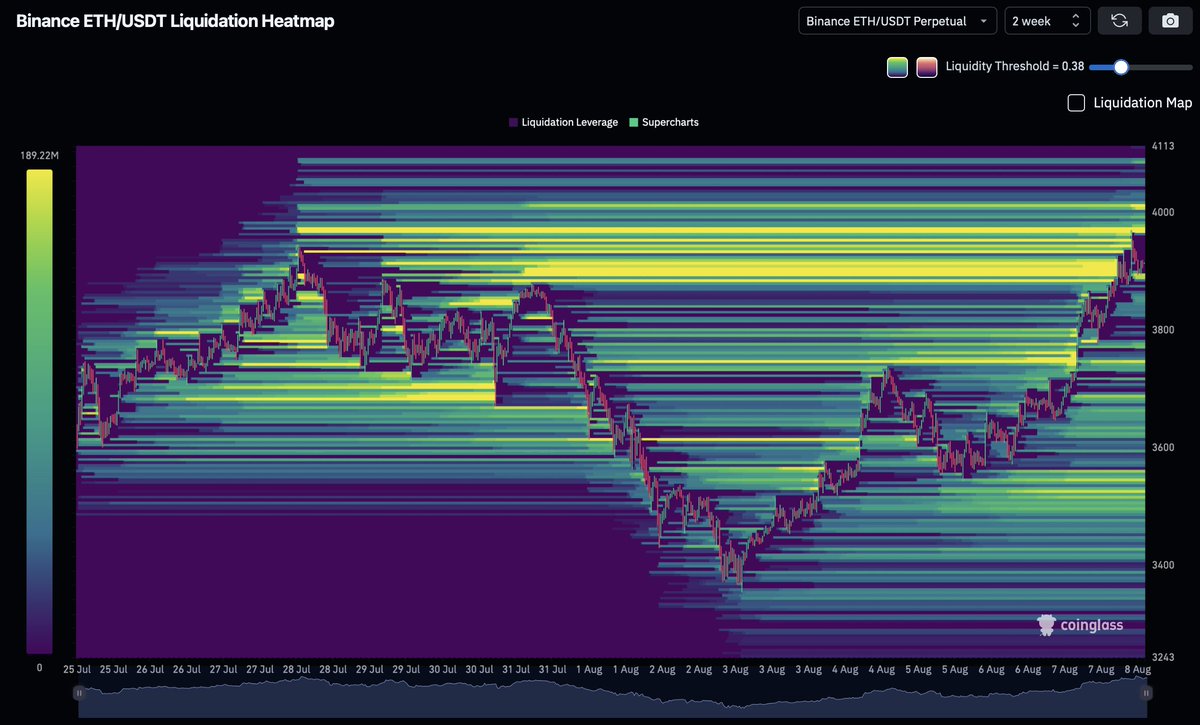The image size is (1200, 725).
Task: Click the 3600 price axis label
Action: tap(1163, 447)
